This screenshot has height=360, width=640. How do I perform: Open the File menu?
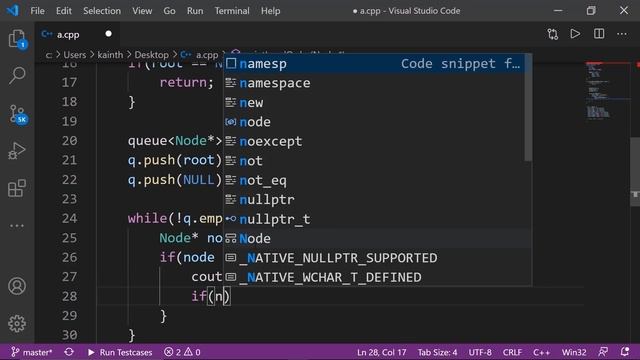[37, 11]
